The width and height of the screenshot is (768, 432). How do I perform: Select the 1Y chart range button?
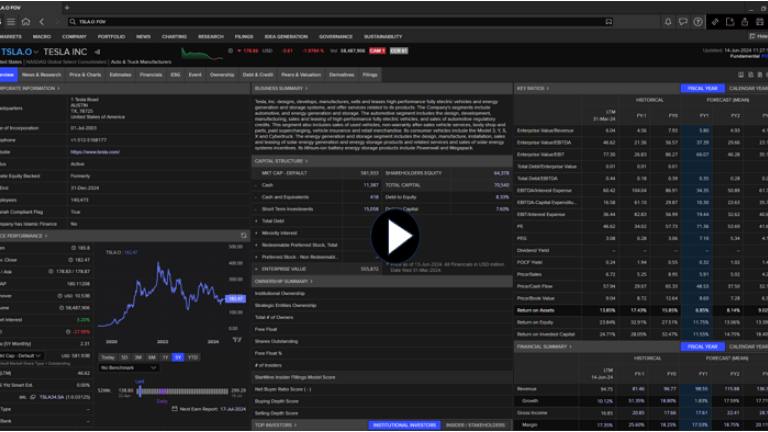[164, 357]
